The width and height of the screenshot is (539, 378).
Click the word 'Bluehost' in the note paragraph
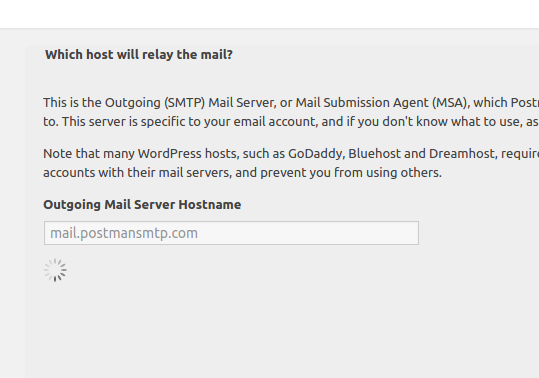[x=374, y=154]
